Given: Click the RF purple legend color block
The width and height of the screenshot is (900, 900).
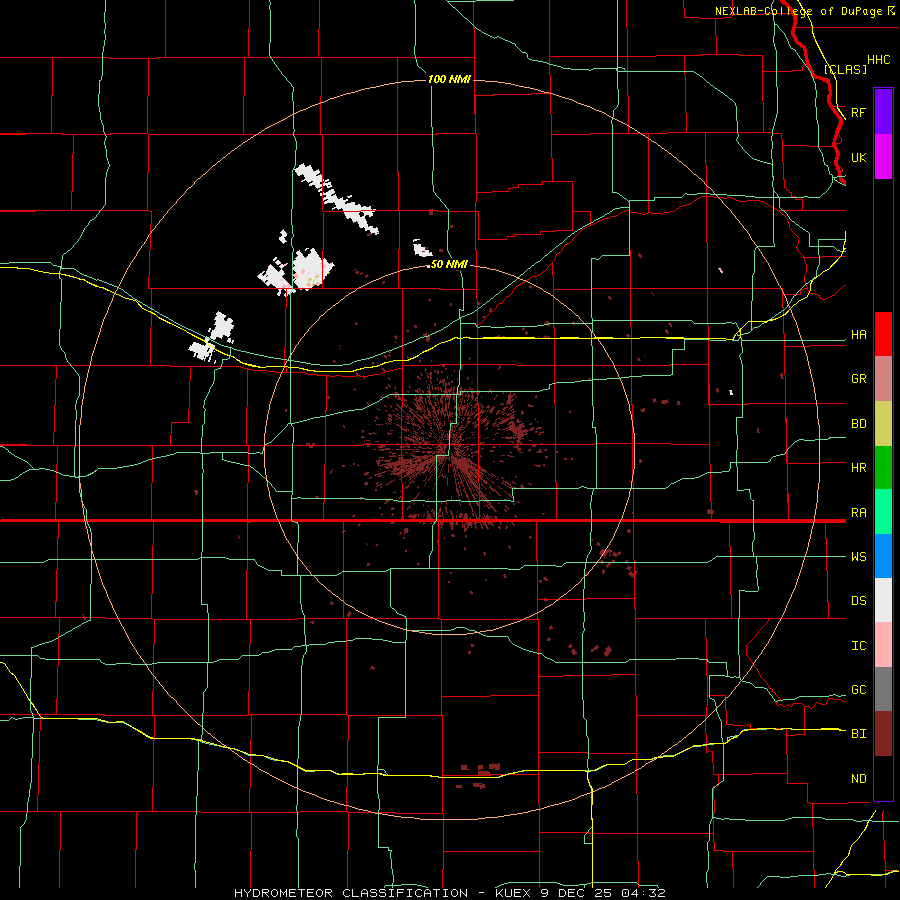Looking at the screenshot, I should [x=883, y=112].
